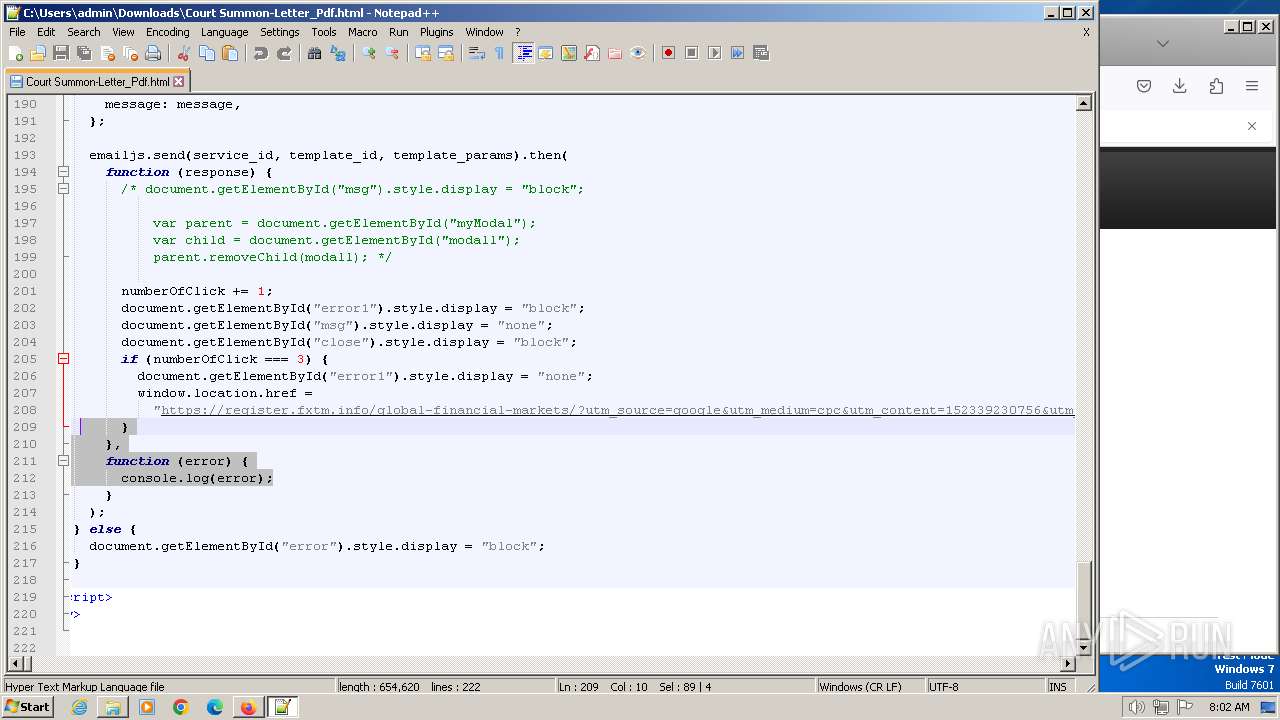Open the Language menu
Image resolution: width=1280 pixels, height=720 pixels.
coord(224,32)
